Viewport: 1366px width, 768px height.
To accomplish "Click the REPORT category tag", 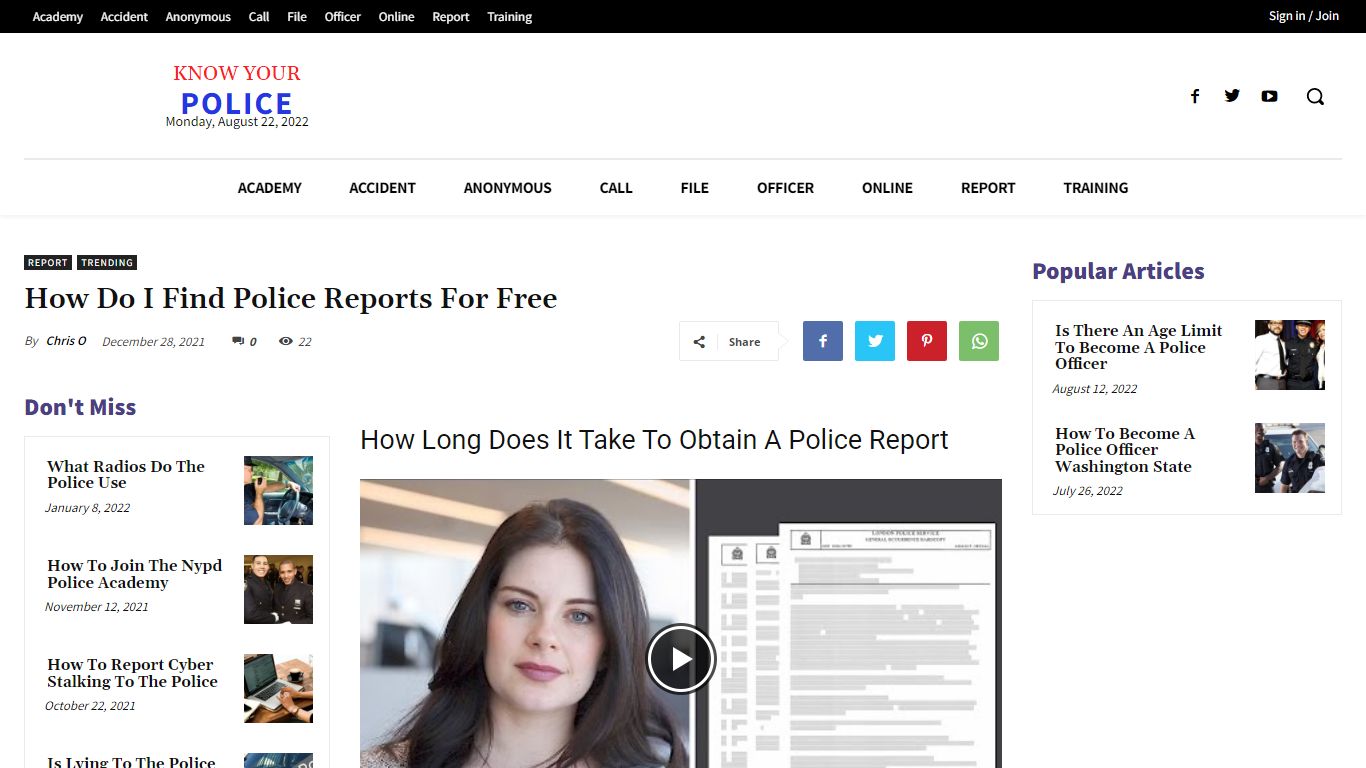I will click(48, 262).
